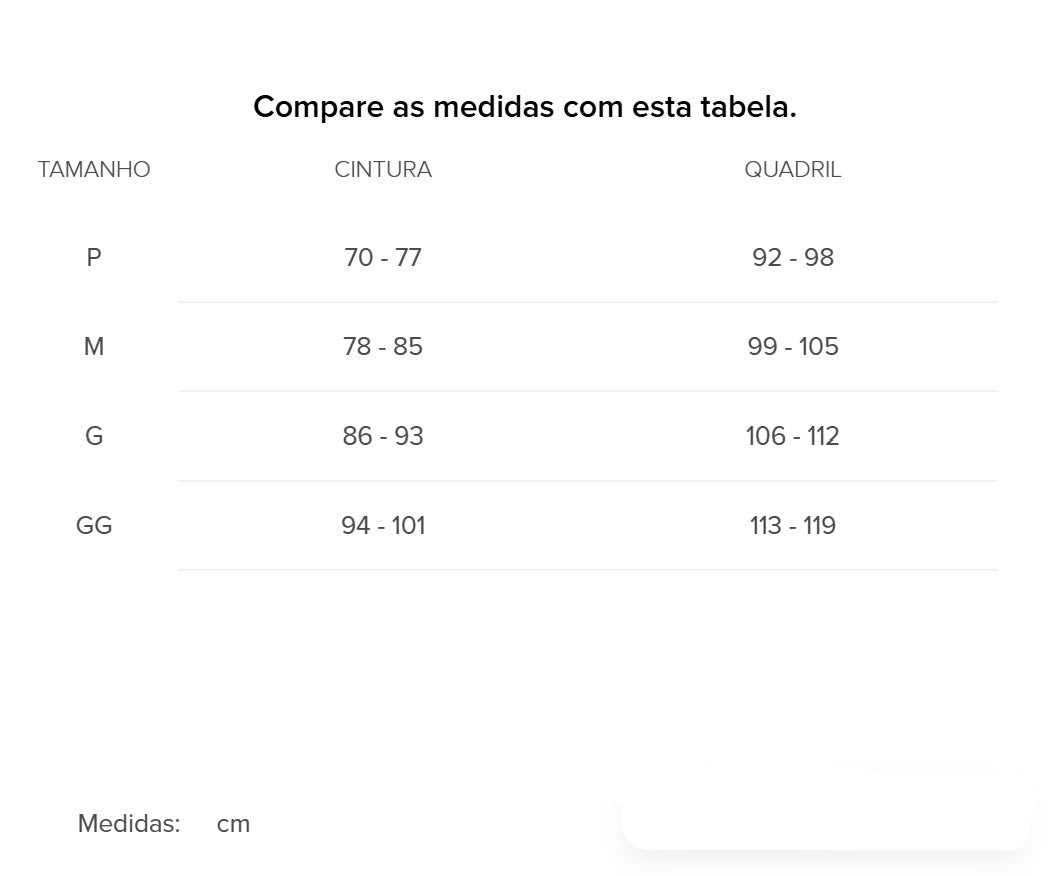Select size G row label
The width and height of the screenshot is (1062, 876).
coord(94,436)
